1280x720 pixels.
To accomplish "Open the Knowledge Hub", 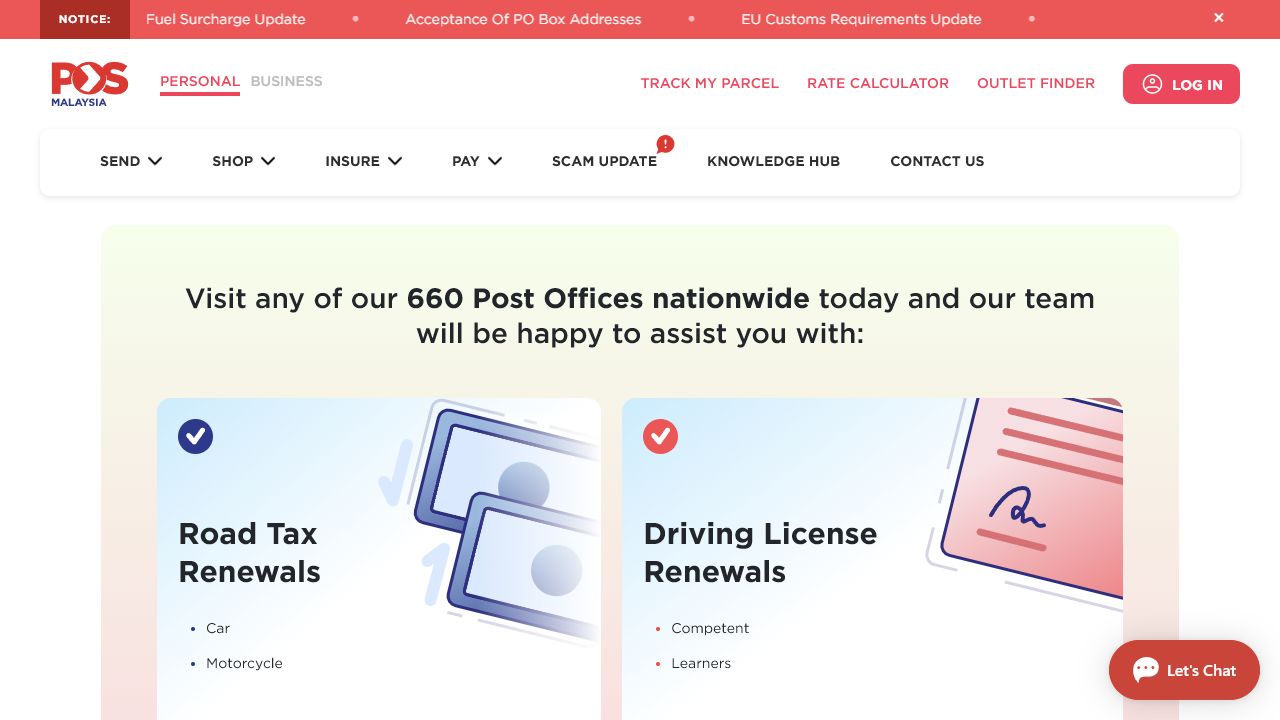I will 773,161.
